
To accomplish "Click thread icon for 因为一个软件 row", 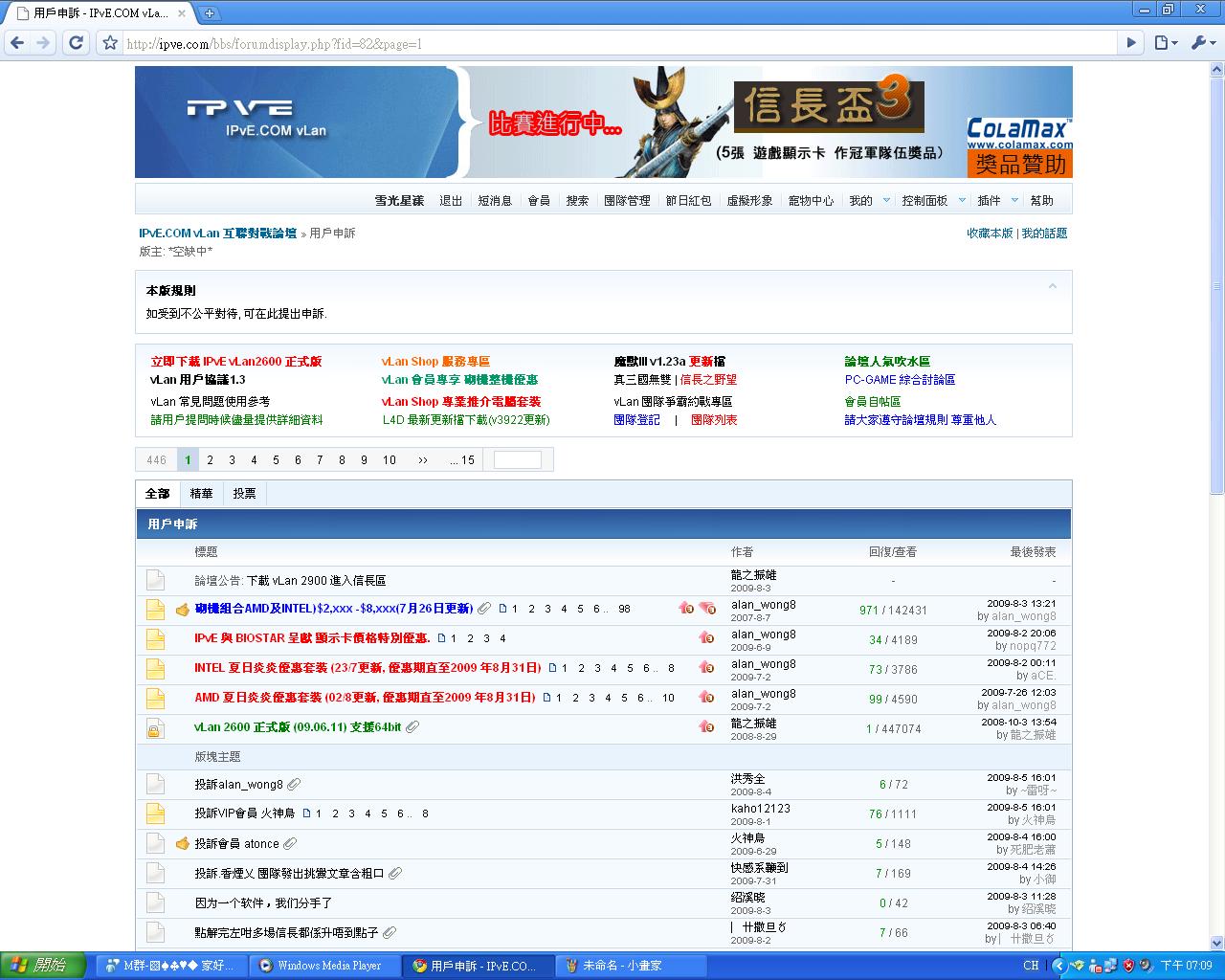I will pyautogui.click(x=155, y=903).
